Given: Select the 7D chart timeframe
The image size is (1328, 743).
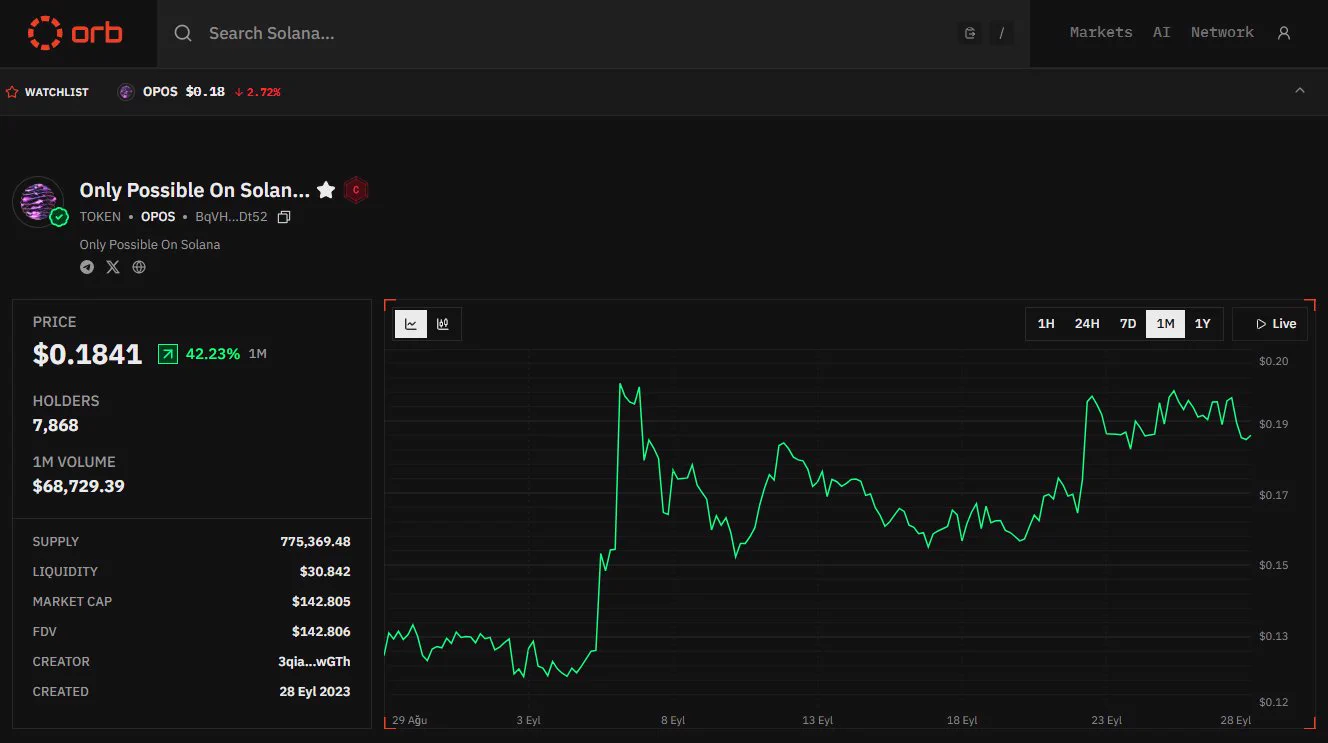Looking at the screenshot, I should click(x=1128, y=324).
